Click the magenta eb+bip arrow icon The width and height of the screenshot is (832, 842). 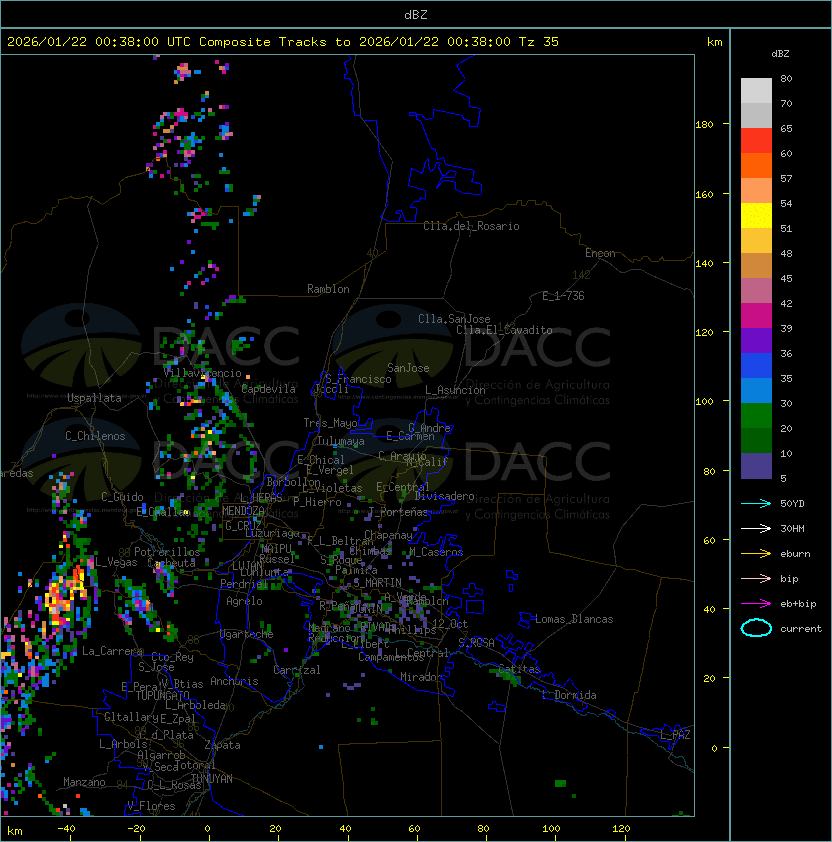point(756,604)
